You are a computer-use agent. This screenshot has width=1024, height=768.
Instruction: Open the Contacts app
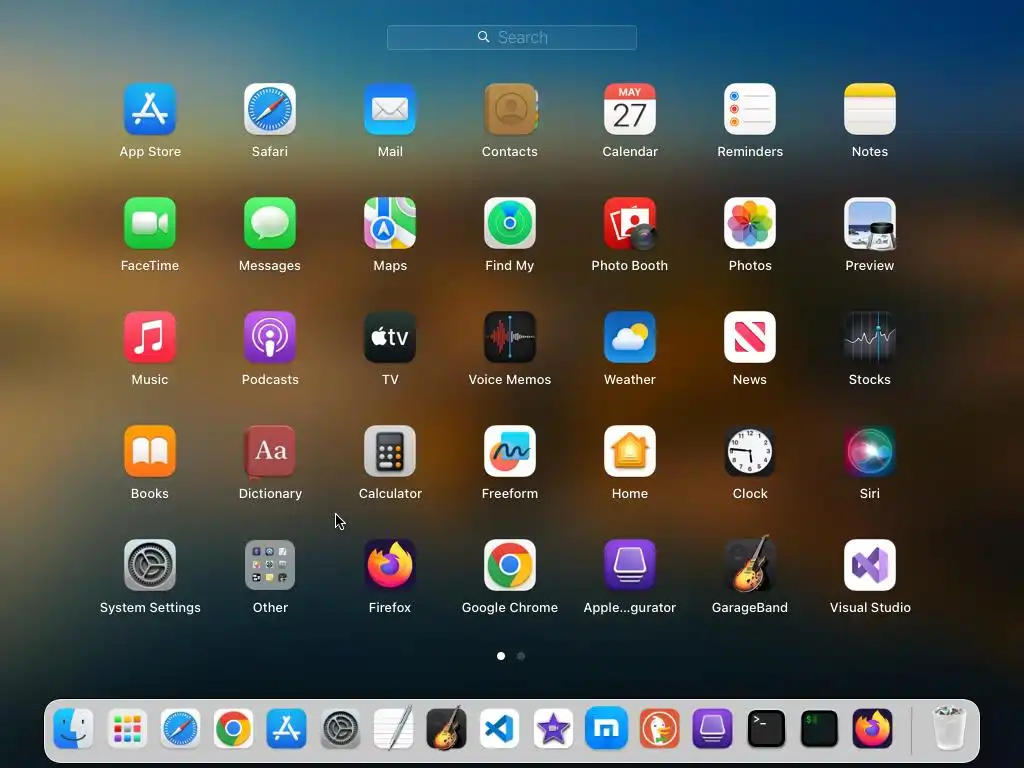[510, 109]
